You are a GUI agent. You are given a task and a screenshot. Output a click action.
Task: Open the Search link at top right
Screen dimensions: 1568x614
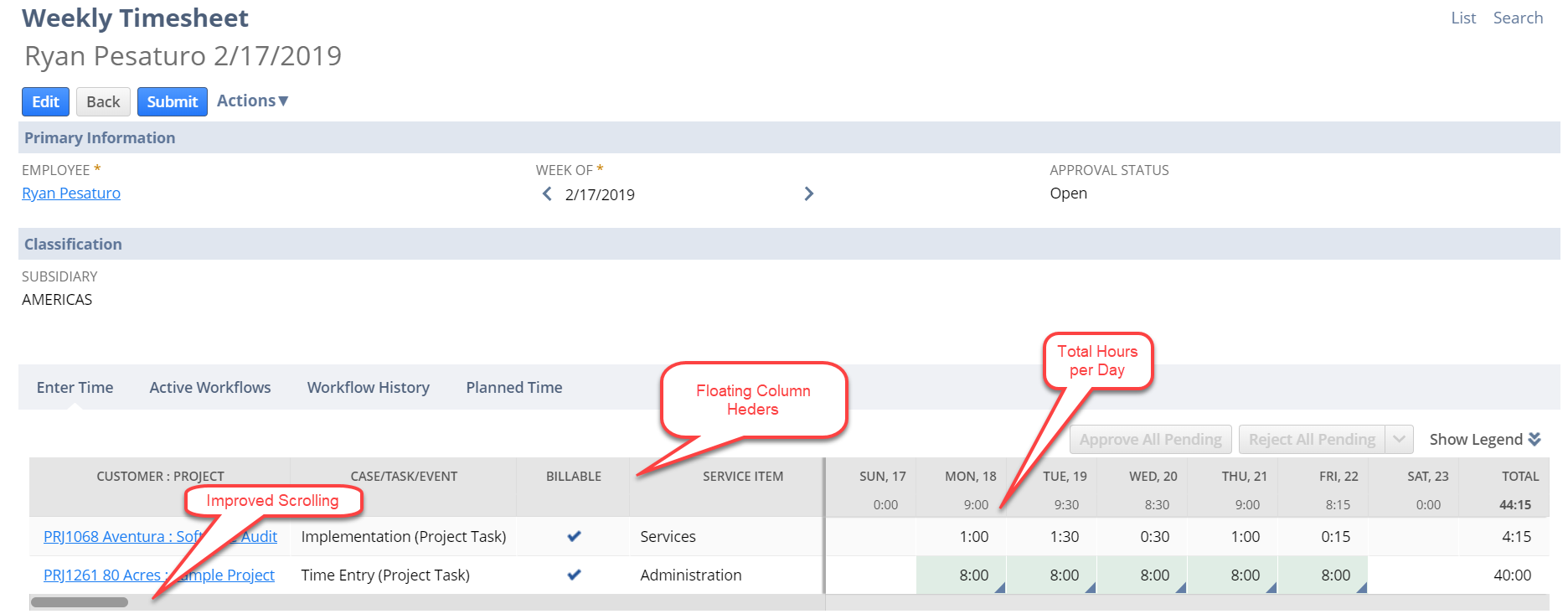click(x=1517, y=18)
